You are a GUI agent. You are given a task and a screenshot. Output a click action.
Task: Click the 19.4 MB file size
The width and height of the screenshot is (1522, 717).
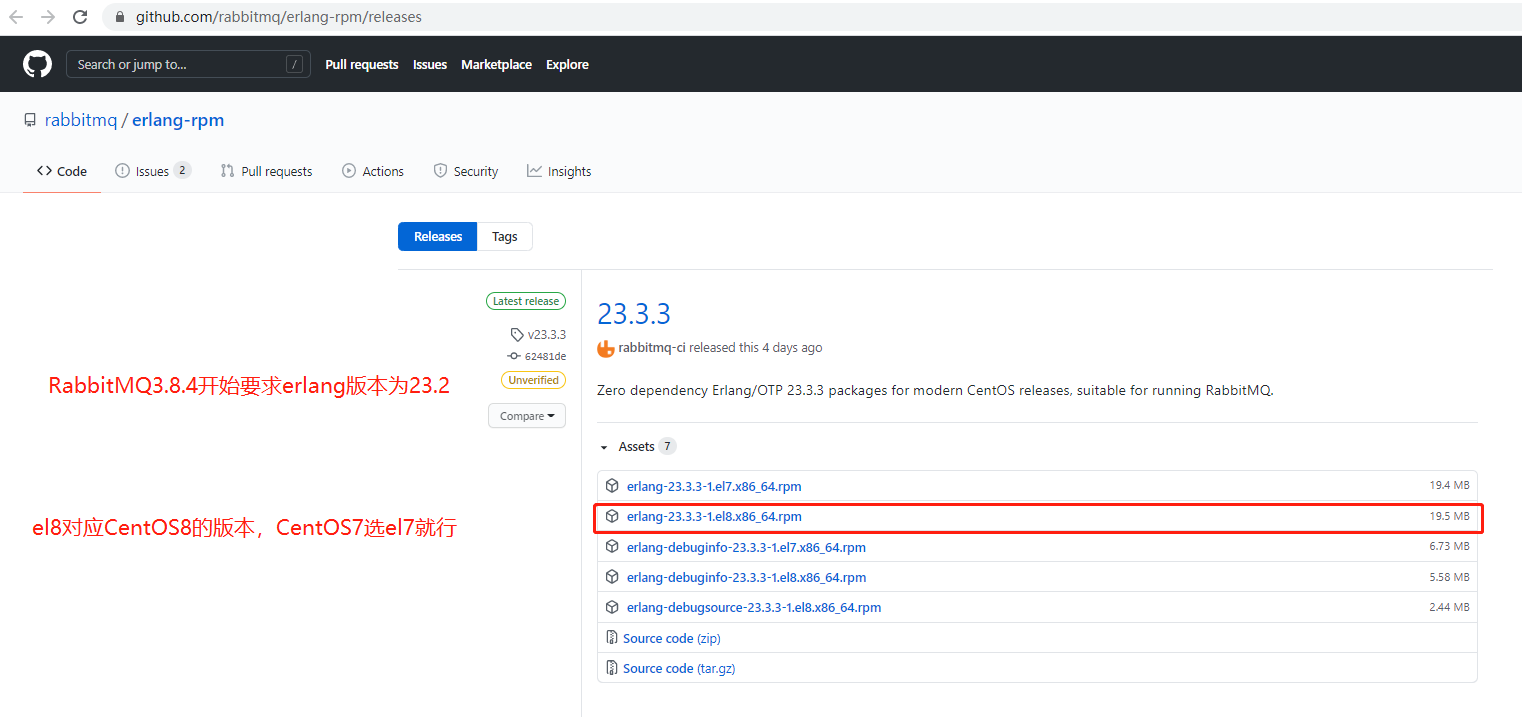pos(1449,485)
